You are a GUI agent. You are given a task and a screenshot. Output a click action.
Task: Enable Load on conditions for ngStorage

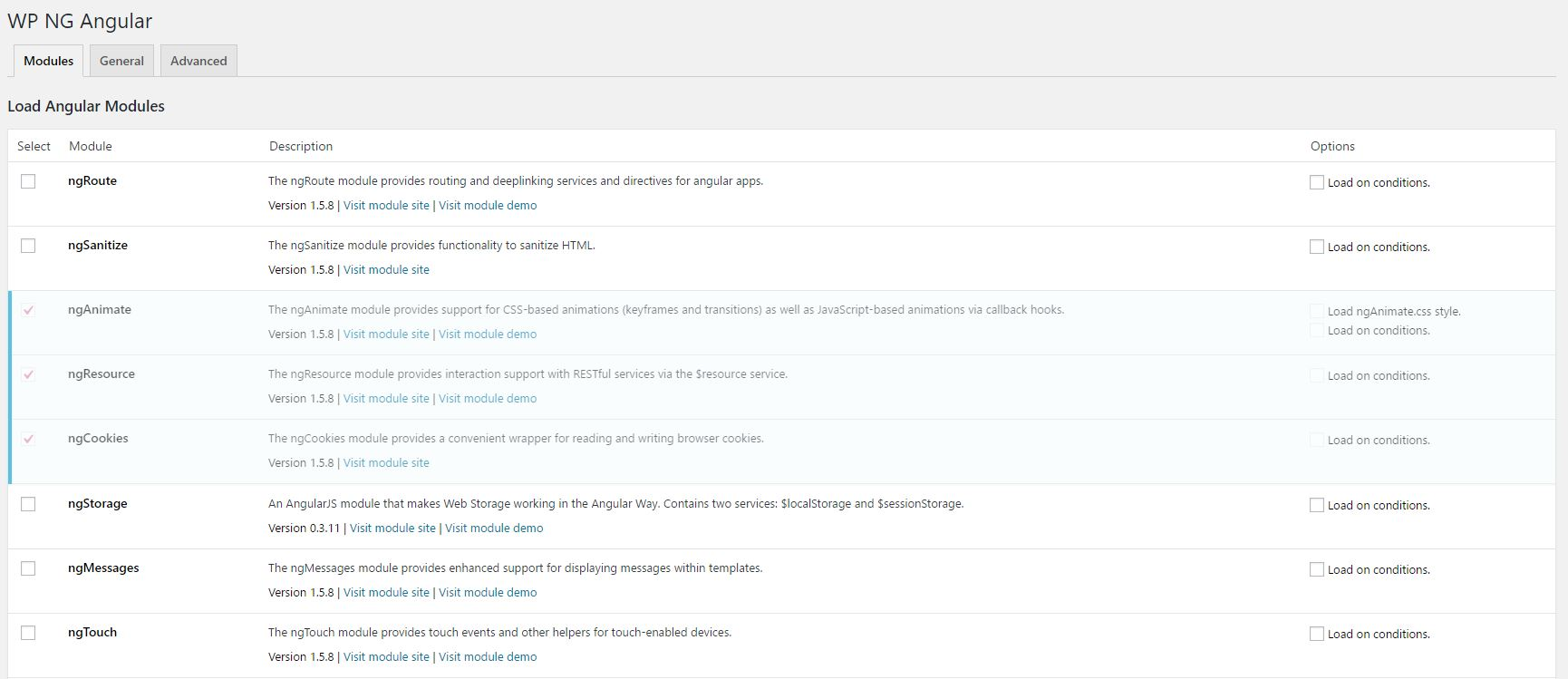click(1317, 505)
